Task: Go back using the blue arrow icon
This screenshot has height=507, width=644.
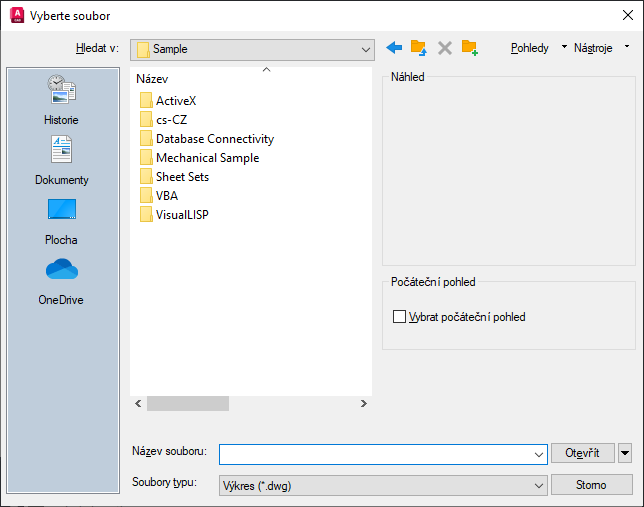Action: point(394,48)
